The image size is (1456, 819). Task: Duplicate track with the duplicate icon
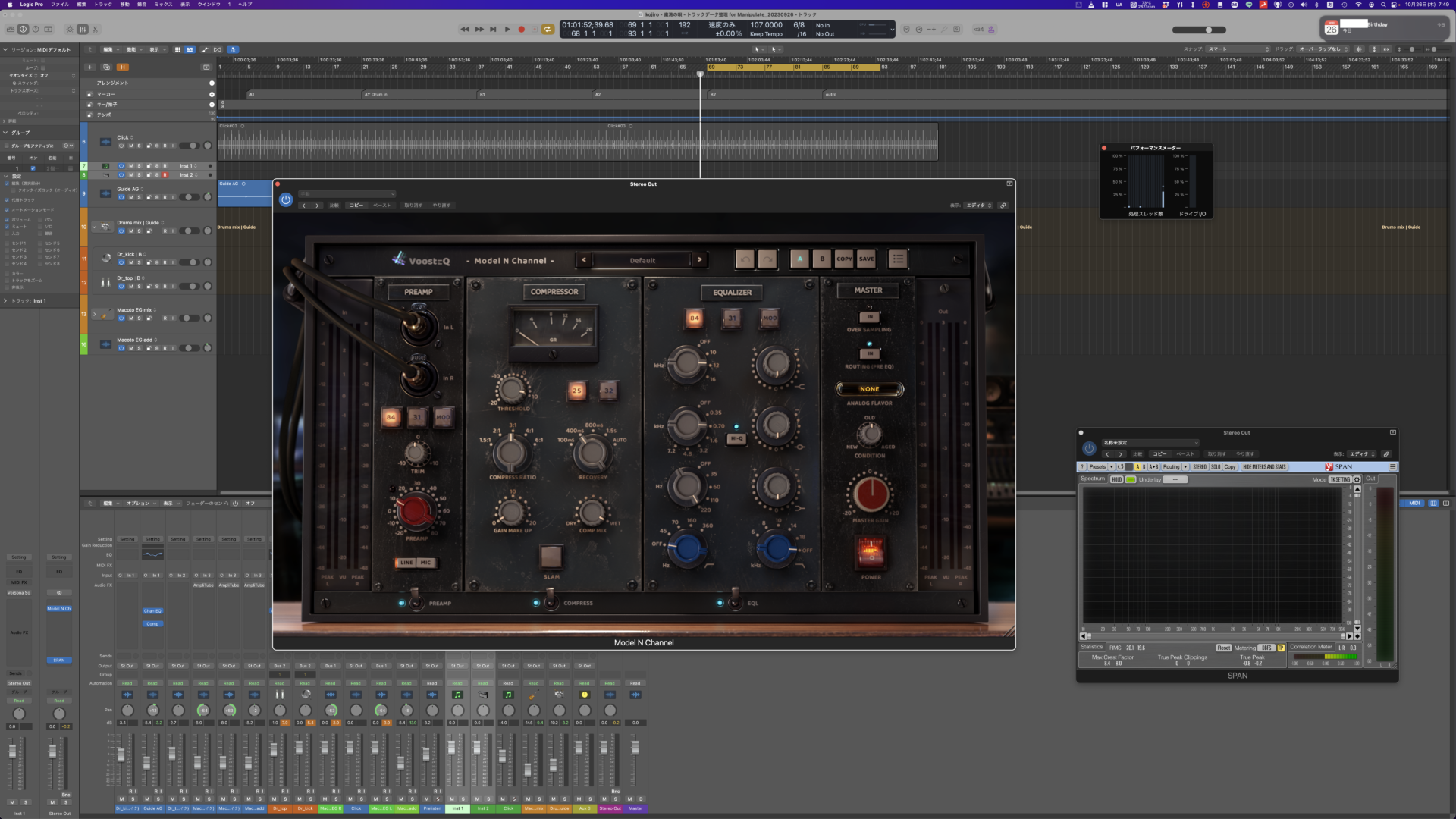tap(106, 67)
